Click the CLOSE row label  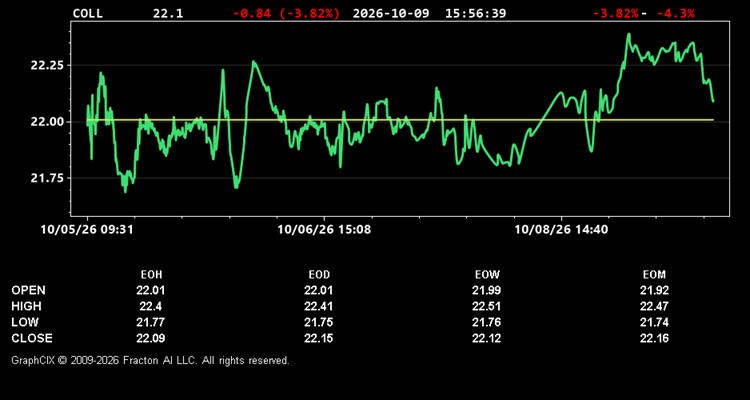coord(32,338)
